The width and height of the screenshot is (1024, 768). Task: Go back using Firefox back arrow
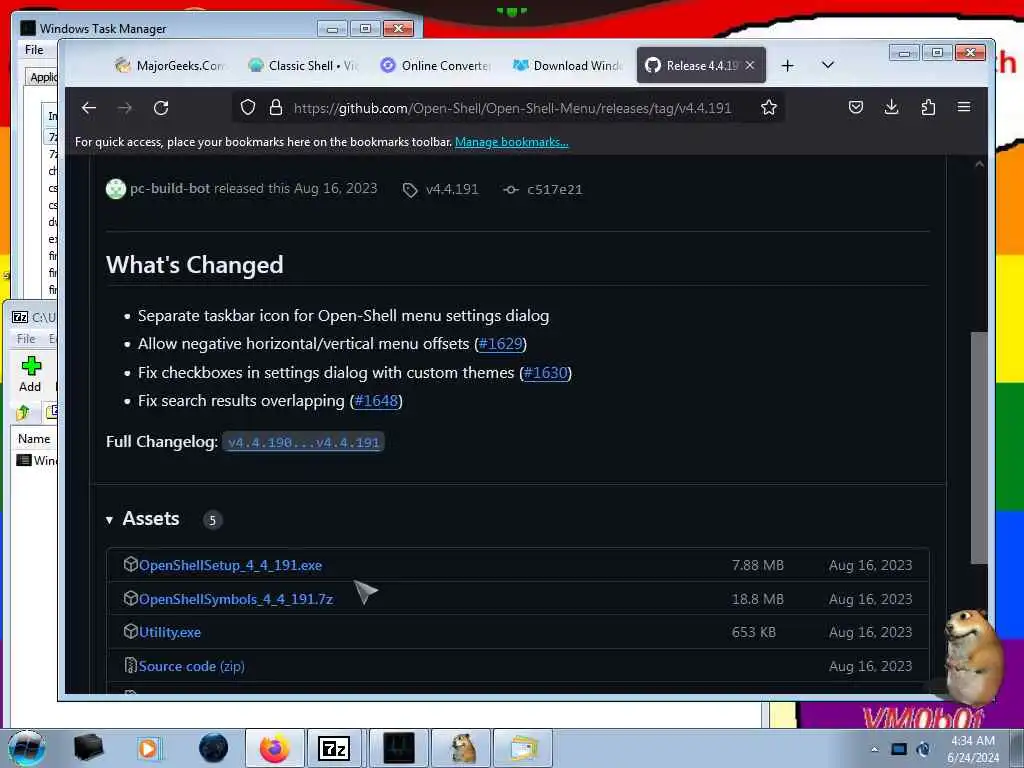tap(89, 108)
